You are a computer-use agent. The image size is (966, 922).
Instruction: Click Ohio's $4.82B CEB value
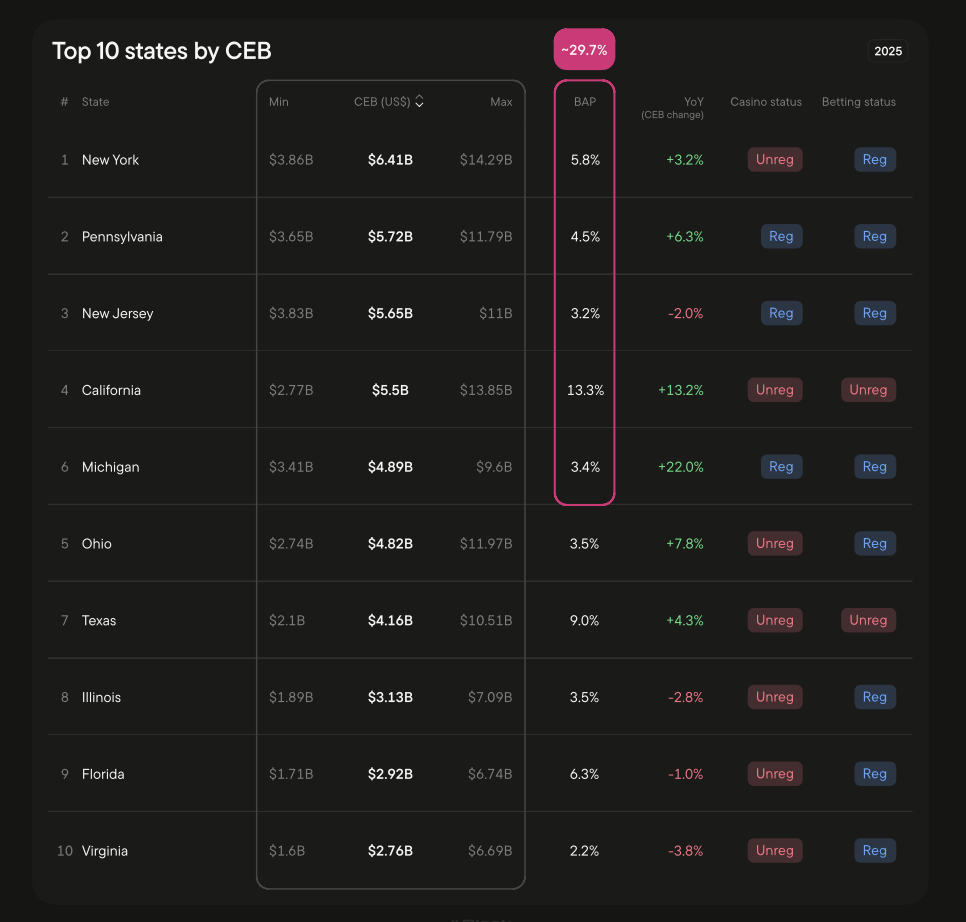391,543
